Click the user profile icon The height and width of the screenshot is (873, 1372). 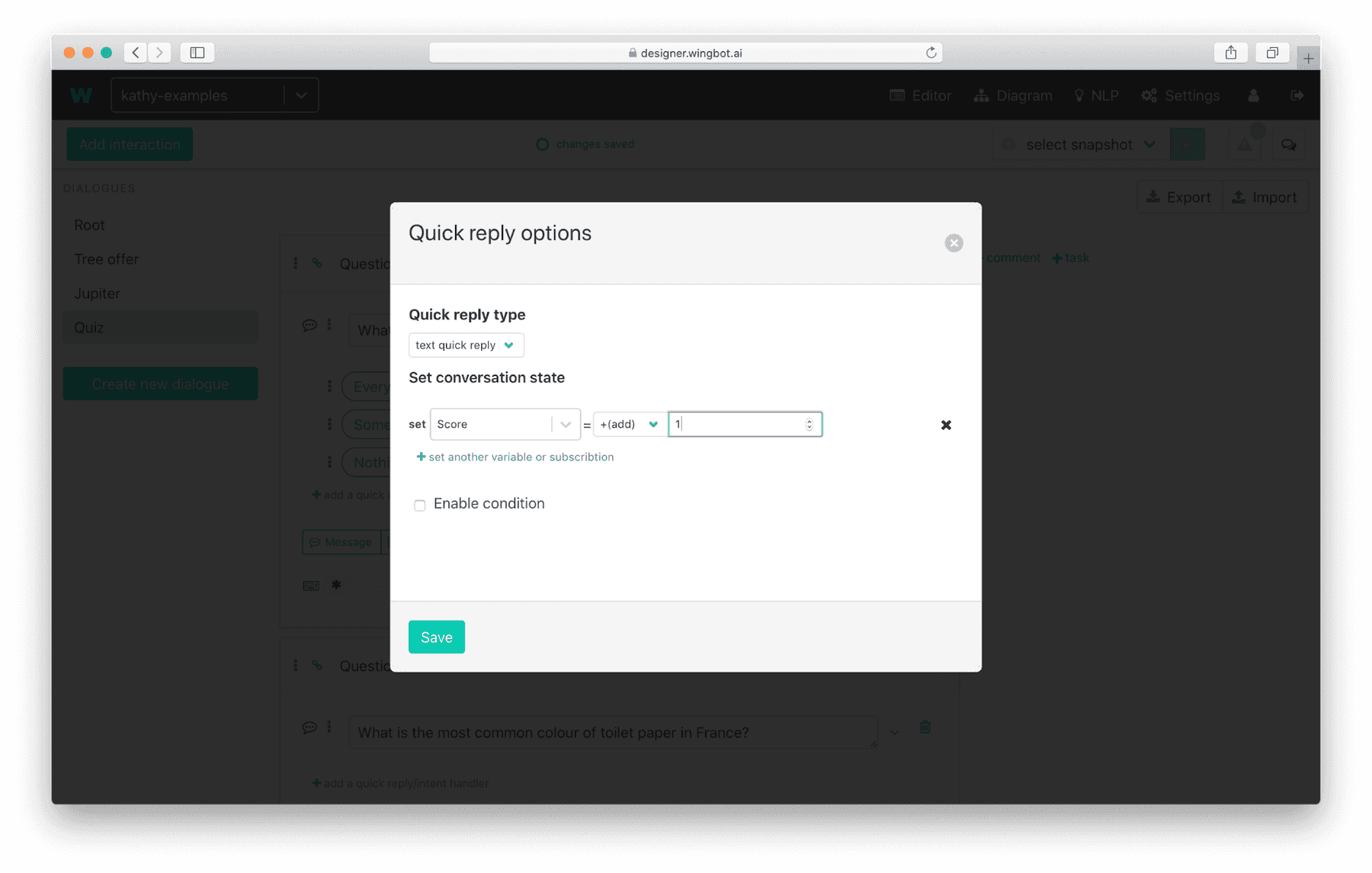coord(1253,95)
